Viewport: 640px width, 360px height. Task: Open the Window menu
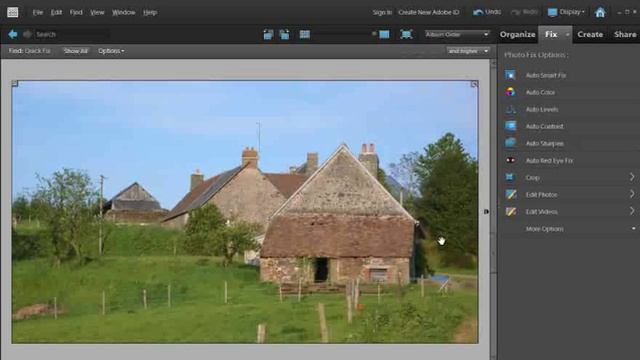pos(124,12)
